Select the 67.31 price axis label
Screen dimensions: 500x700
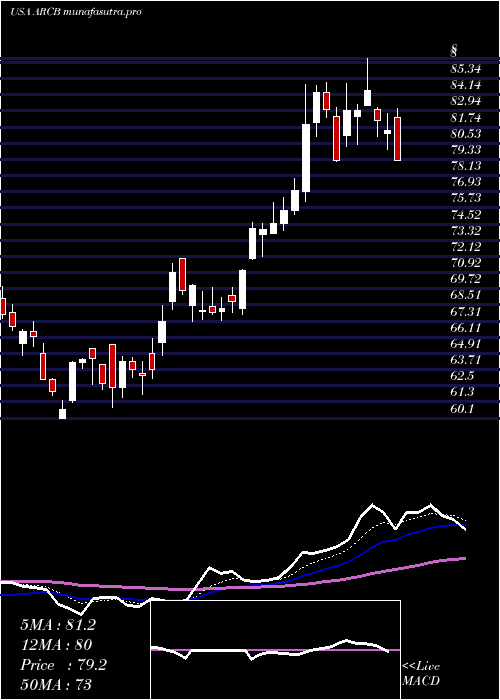pyautogui.click(x=466, y=312)
